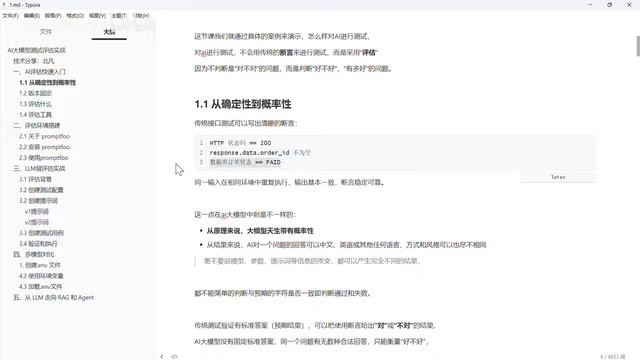Select outline item 3.1 评估背景
The image size is (640, 360).
35,179
